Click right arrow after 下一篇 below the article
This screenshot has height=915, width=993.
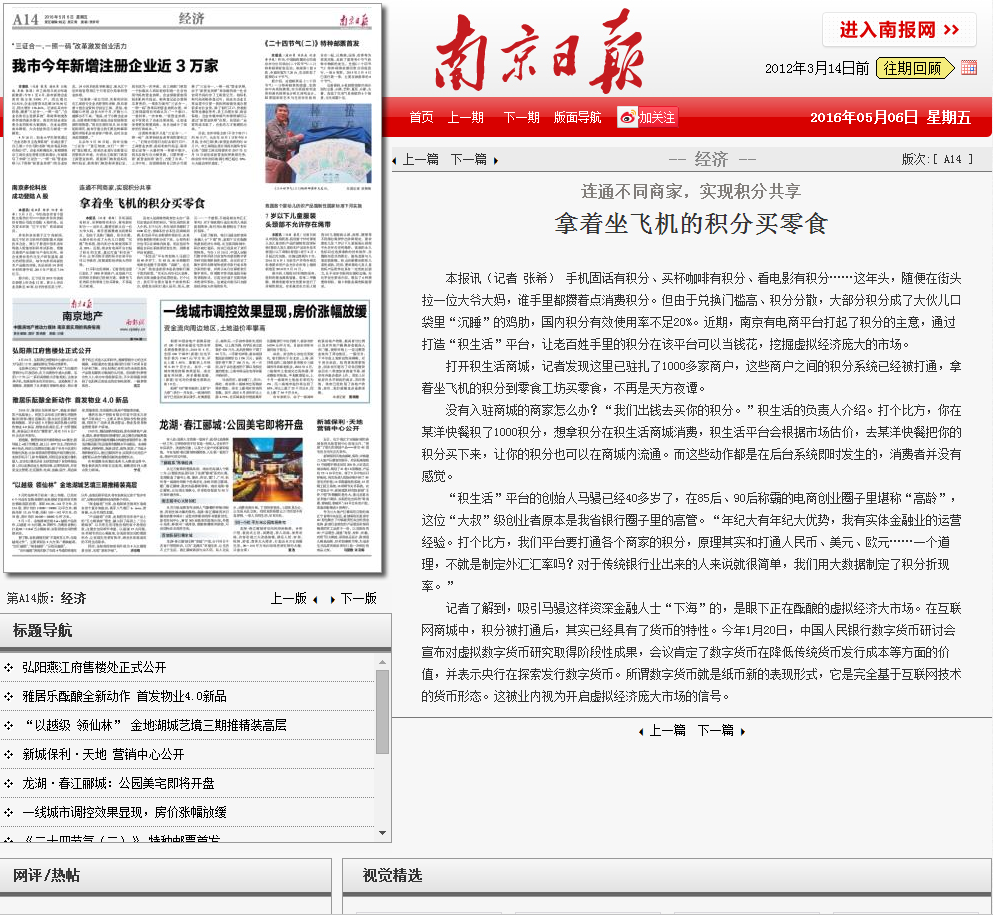coord(743,731)
